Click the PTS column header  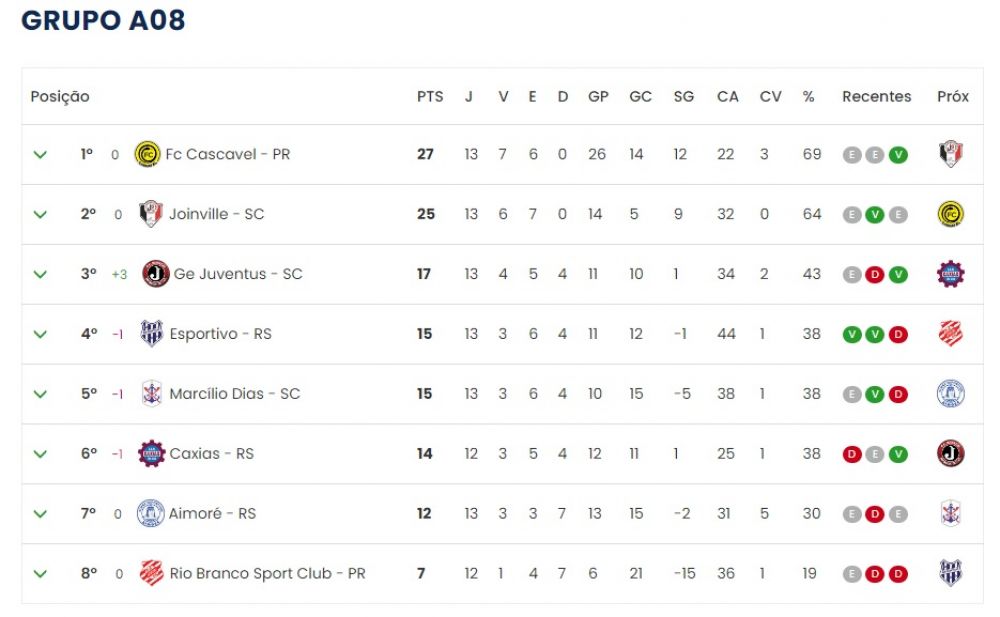click(x=430, y=97)
